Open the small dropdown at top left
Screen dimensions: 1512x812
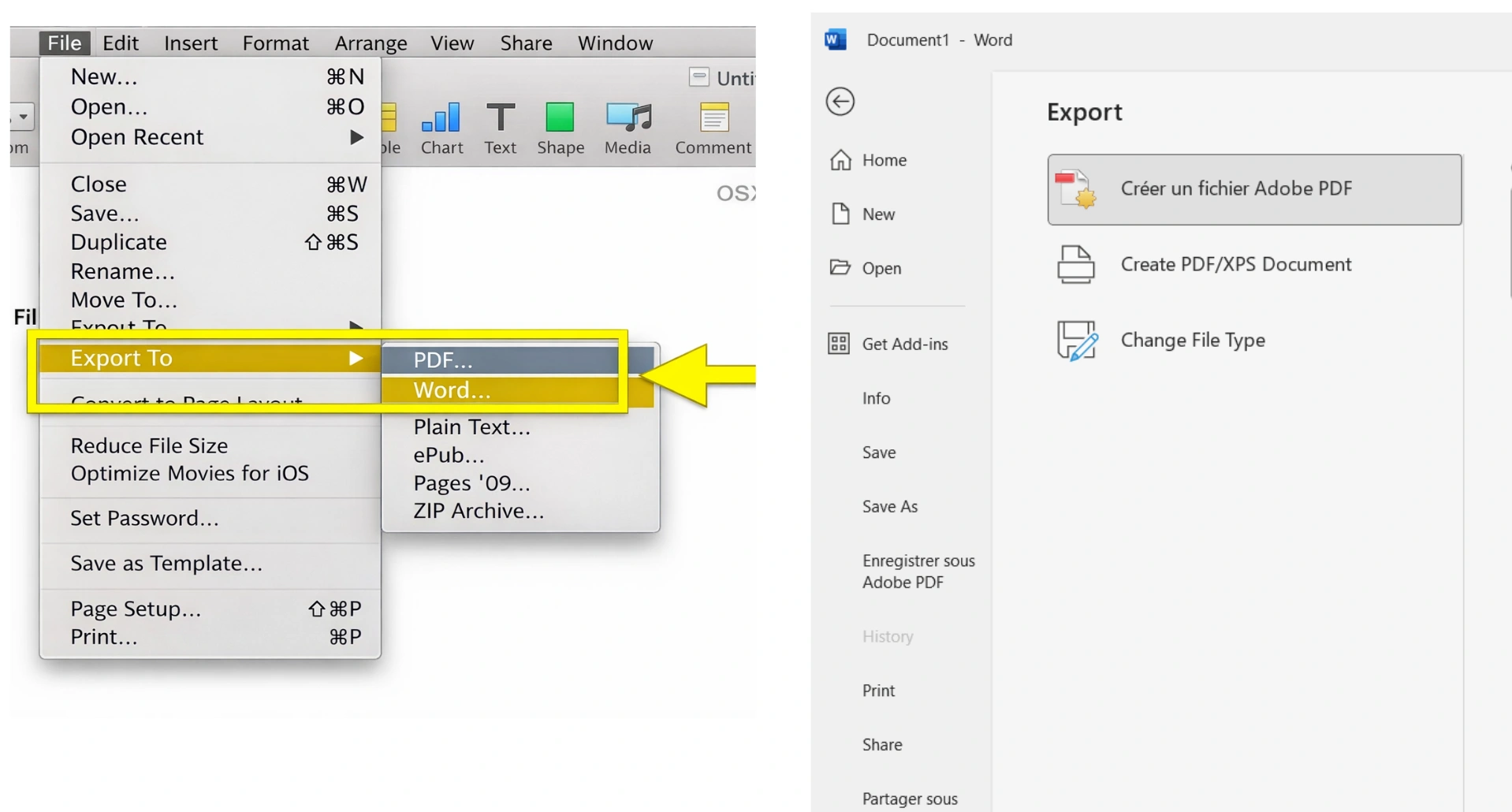click(23, 116)
